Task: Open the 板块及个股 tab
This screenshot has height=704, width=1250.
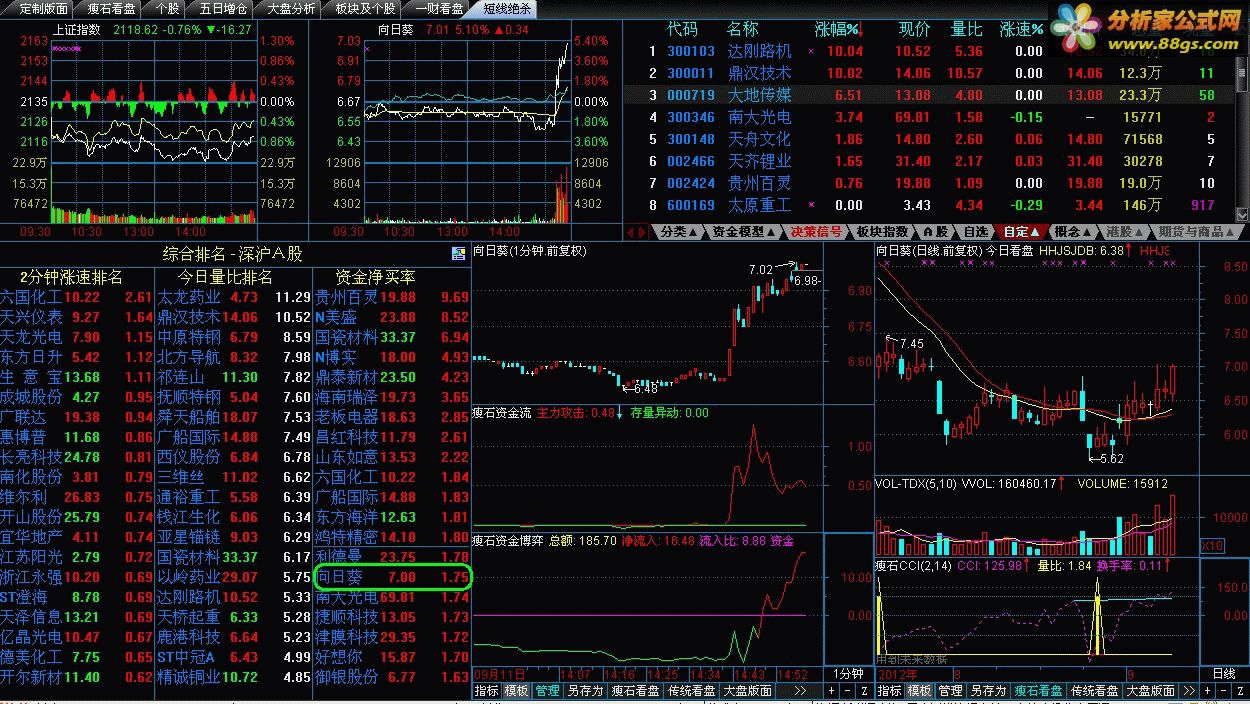Action: tap(365, 8)
